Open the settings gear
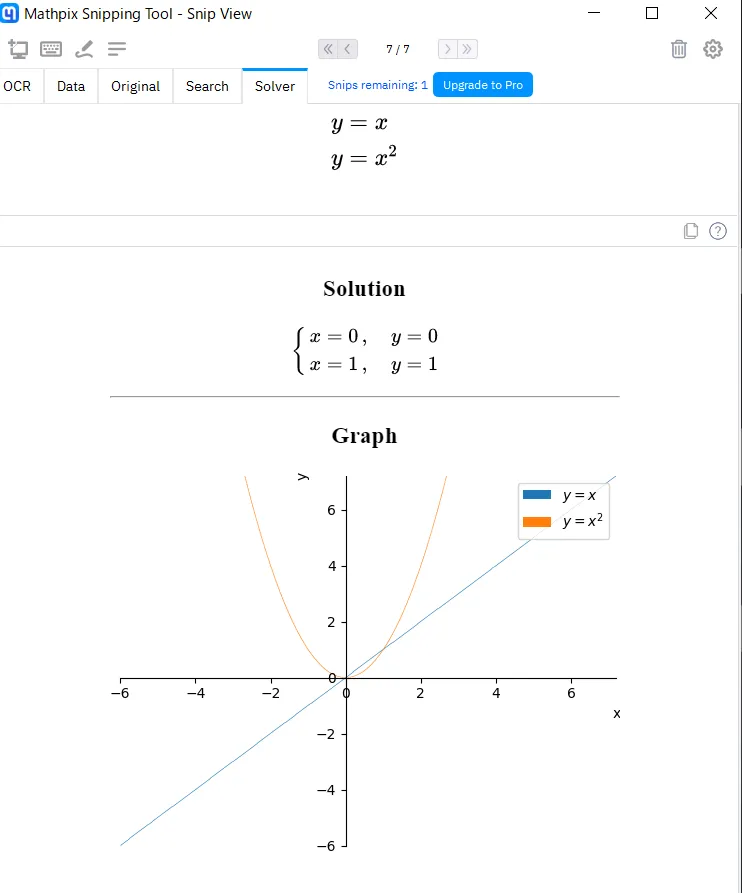The width and height of the screenshot is (742, 893). (x=713, y=49)
